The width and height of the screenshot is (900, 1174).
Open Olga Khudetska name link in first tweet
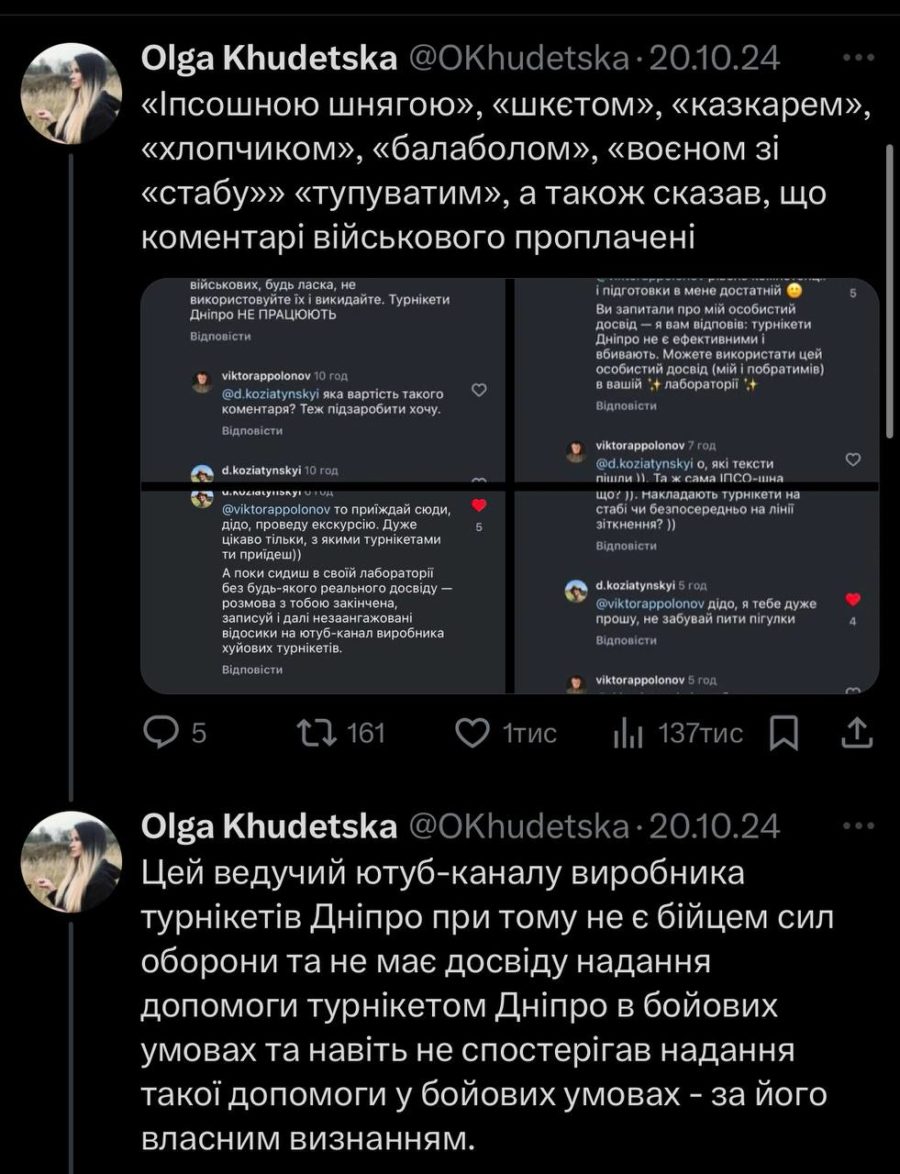pos(270,59)
